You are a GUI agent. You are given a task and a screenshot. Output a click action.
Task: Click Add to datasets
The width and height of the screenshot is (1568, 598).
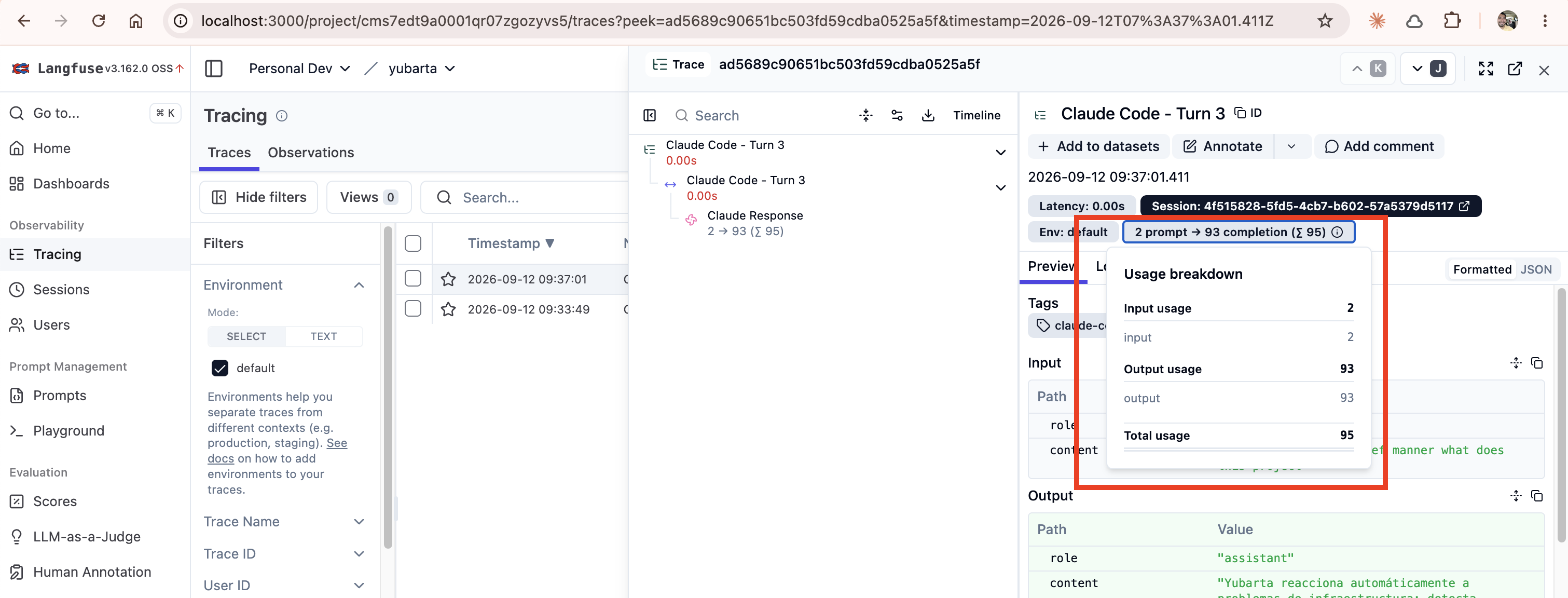1098,147
